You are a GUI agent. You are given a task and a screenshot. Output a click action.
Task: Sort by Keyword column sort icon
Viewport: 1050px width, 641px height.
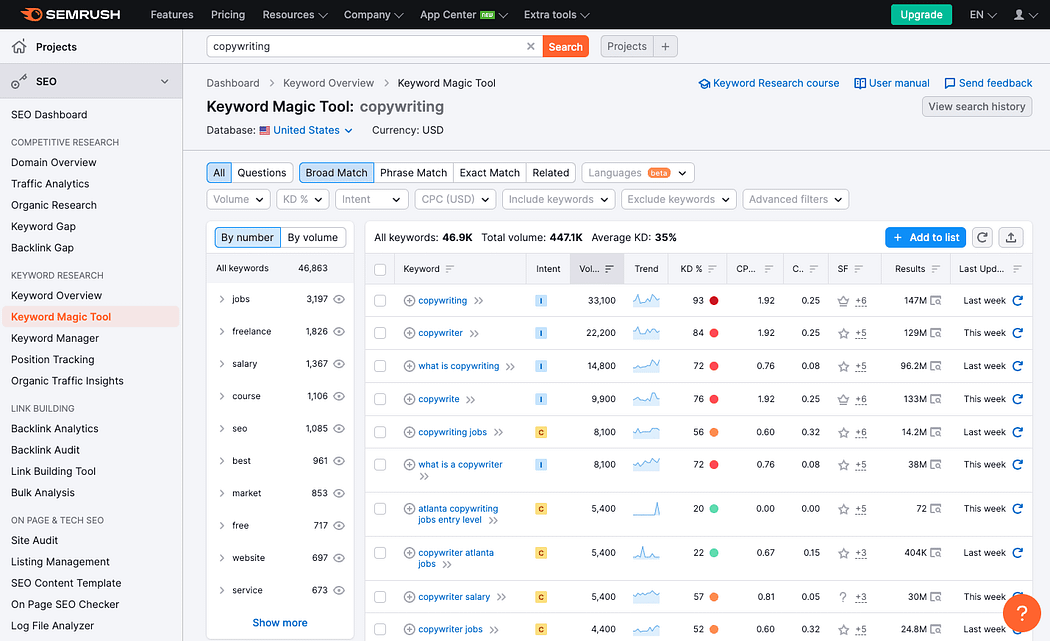(449, 269)
